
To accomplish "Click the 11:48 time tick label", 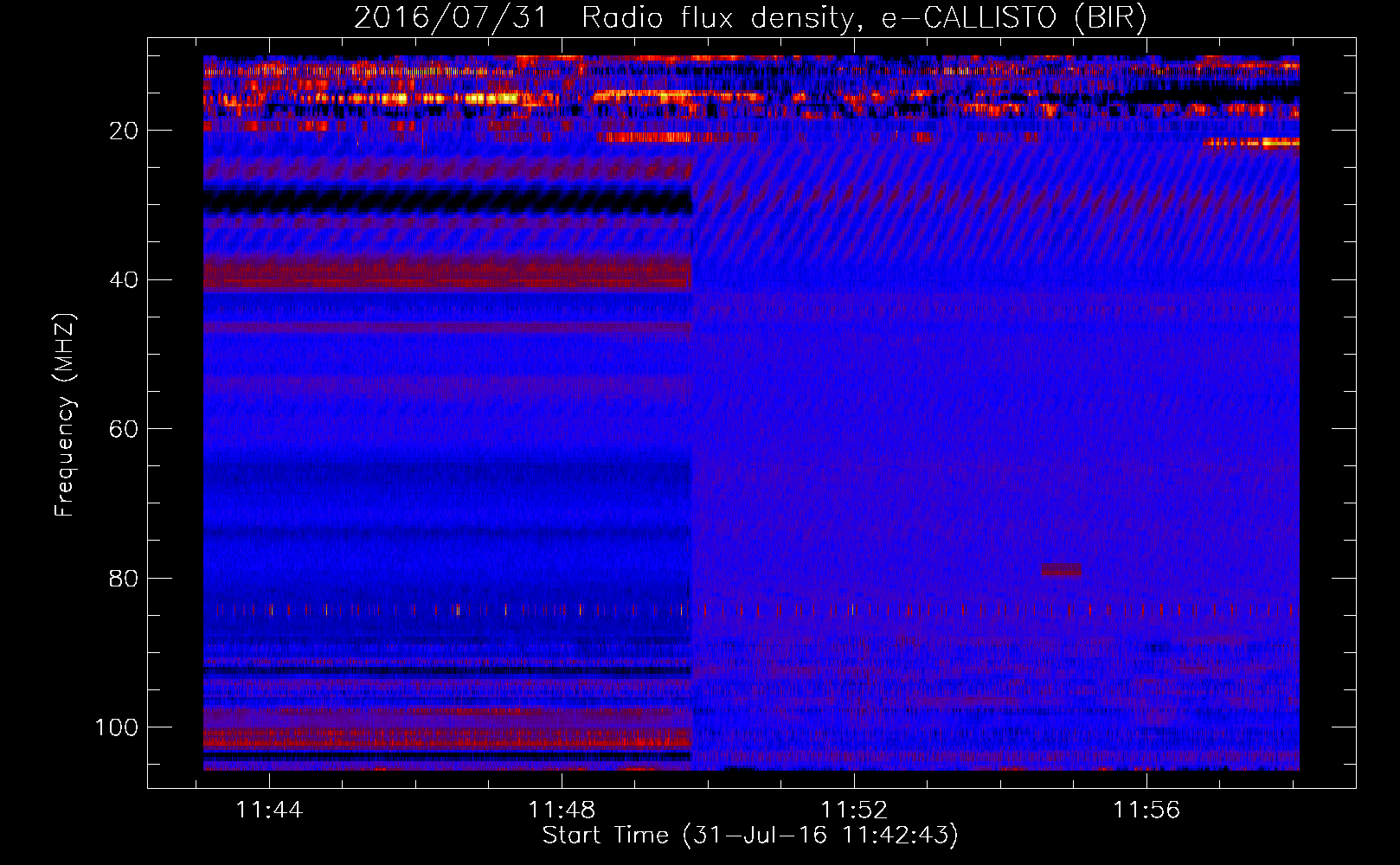I will point(562,810).
